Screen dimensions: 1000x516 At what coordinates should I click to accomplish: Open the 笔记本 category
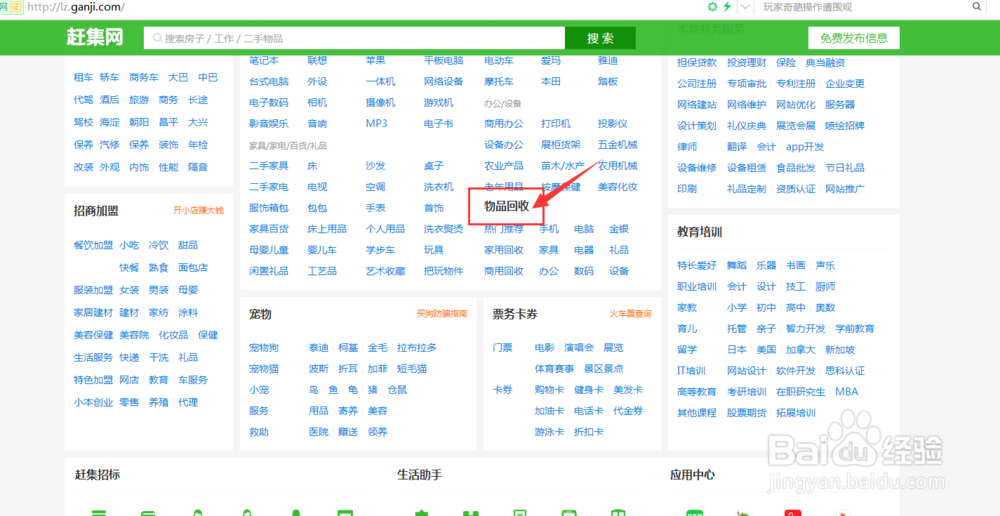(264, 61)
